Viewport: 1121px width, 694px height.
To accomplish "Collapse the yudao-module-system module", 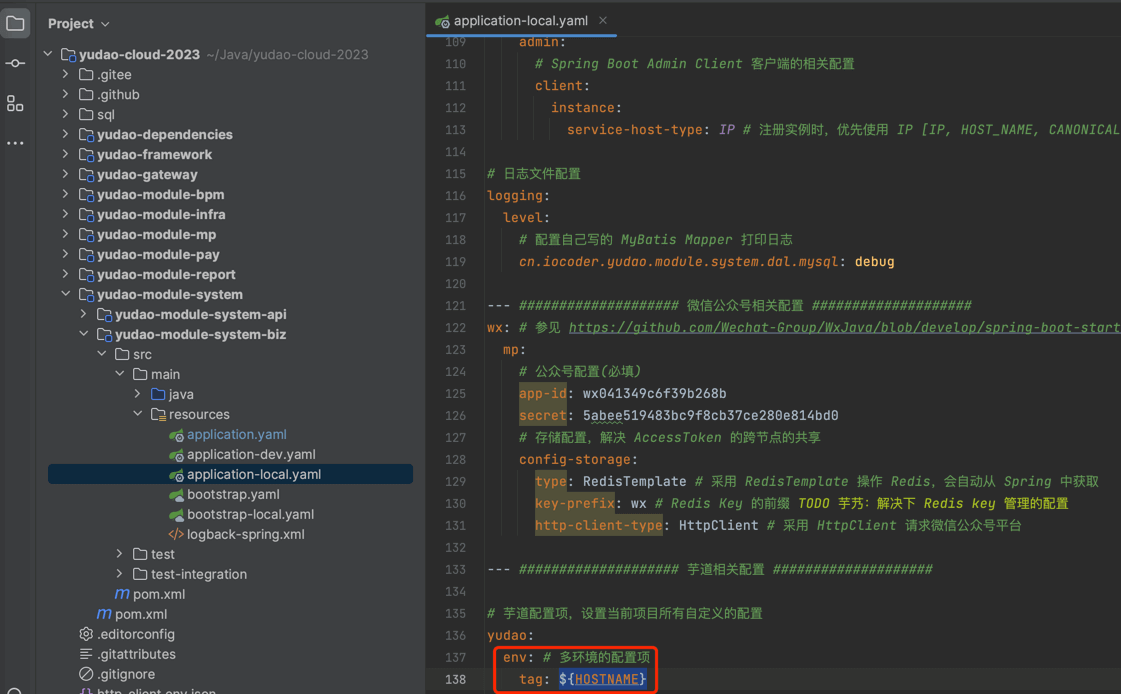I will pyautogui.click(x=66, y=294).
